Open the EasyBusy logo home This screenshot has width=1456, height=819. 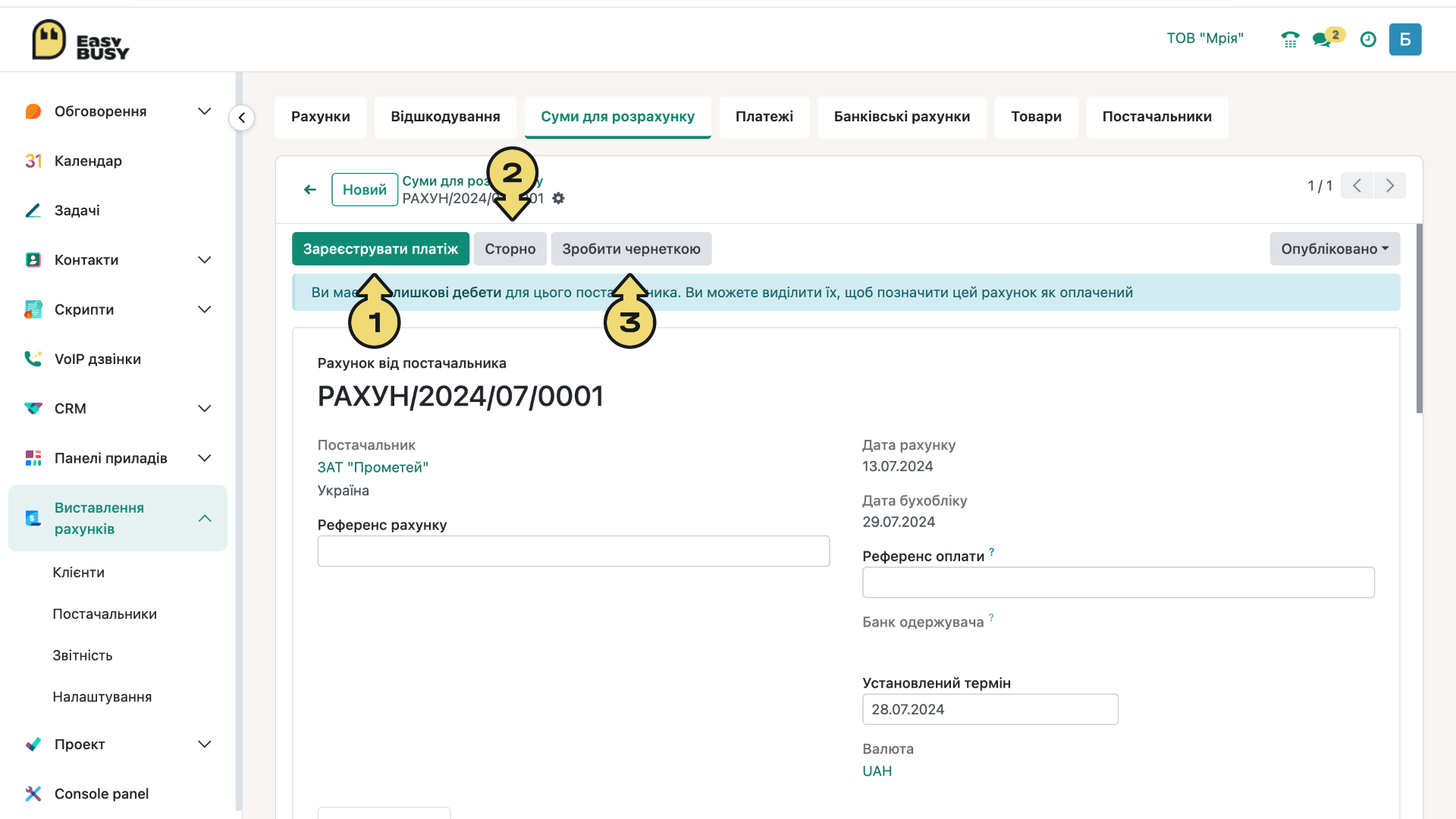tap(80, 40)
